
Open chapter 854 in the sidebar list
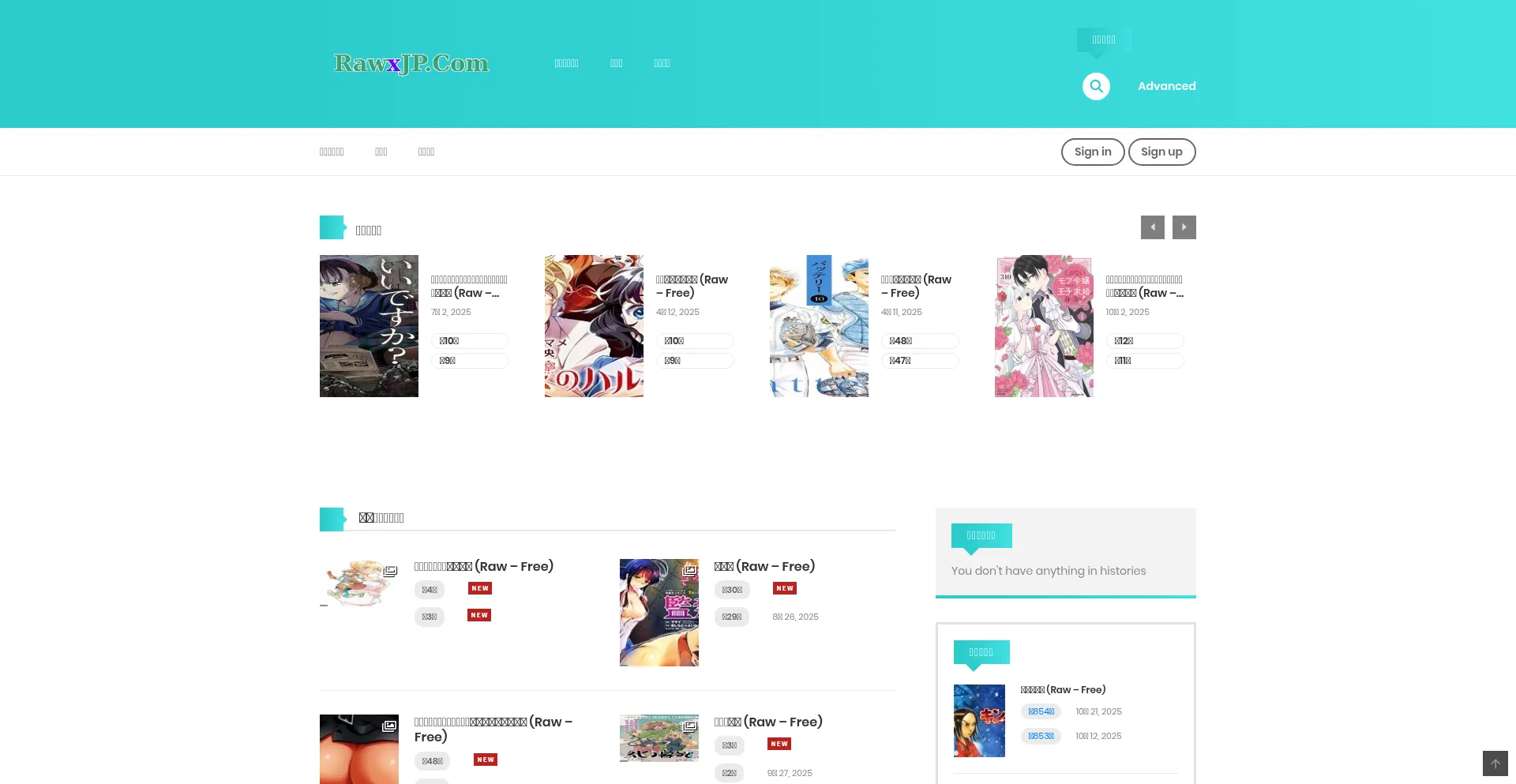(1041, 711)
